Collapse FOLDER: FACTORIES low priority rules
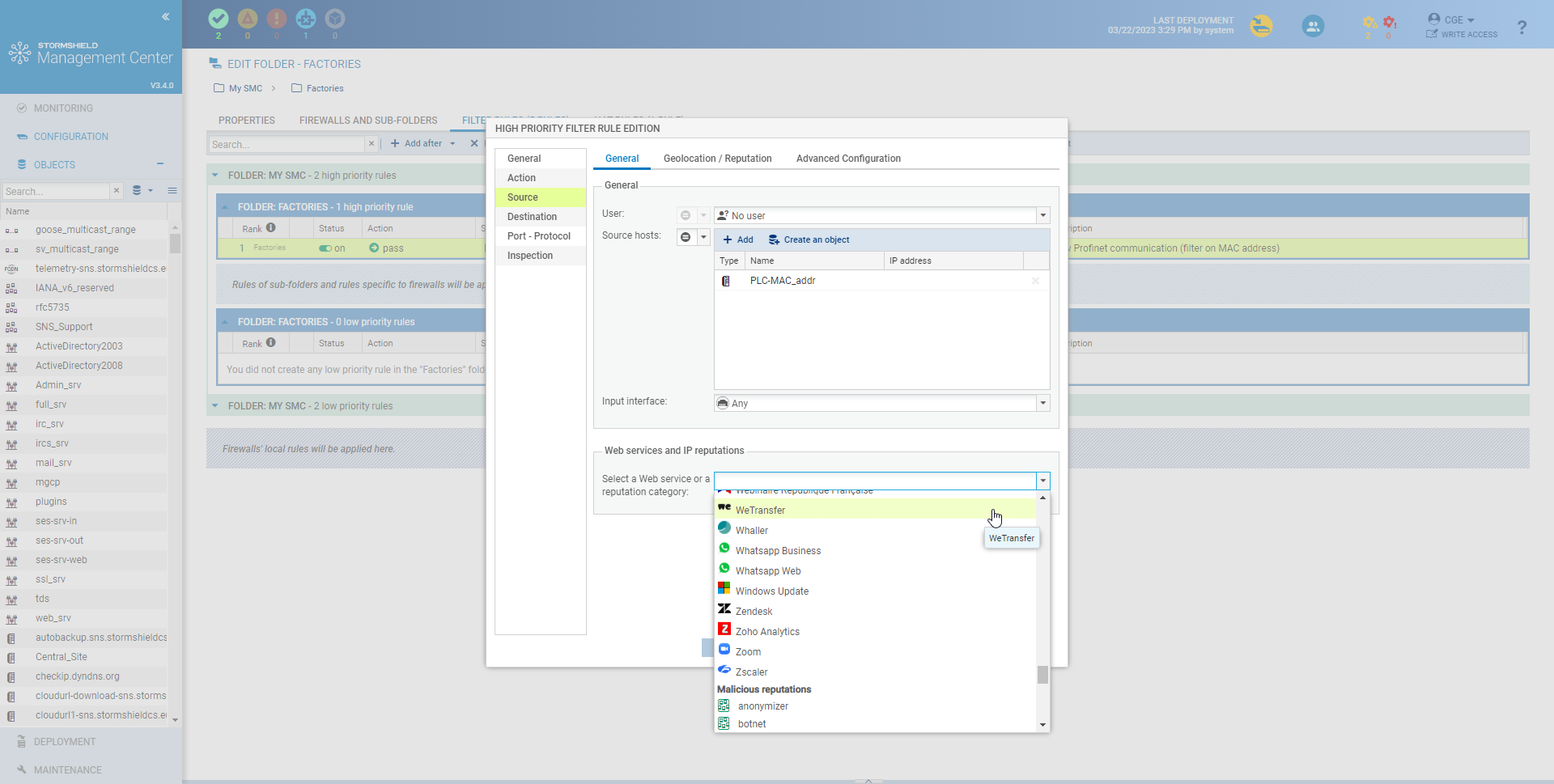 click(225, 322)
